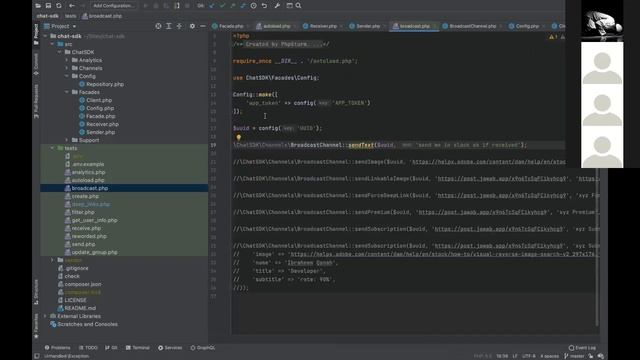Open Project panel gear options
Viewport: 640px width, 360px height.
coord(192,26)
